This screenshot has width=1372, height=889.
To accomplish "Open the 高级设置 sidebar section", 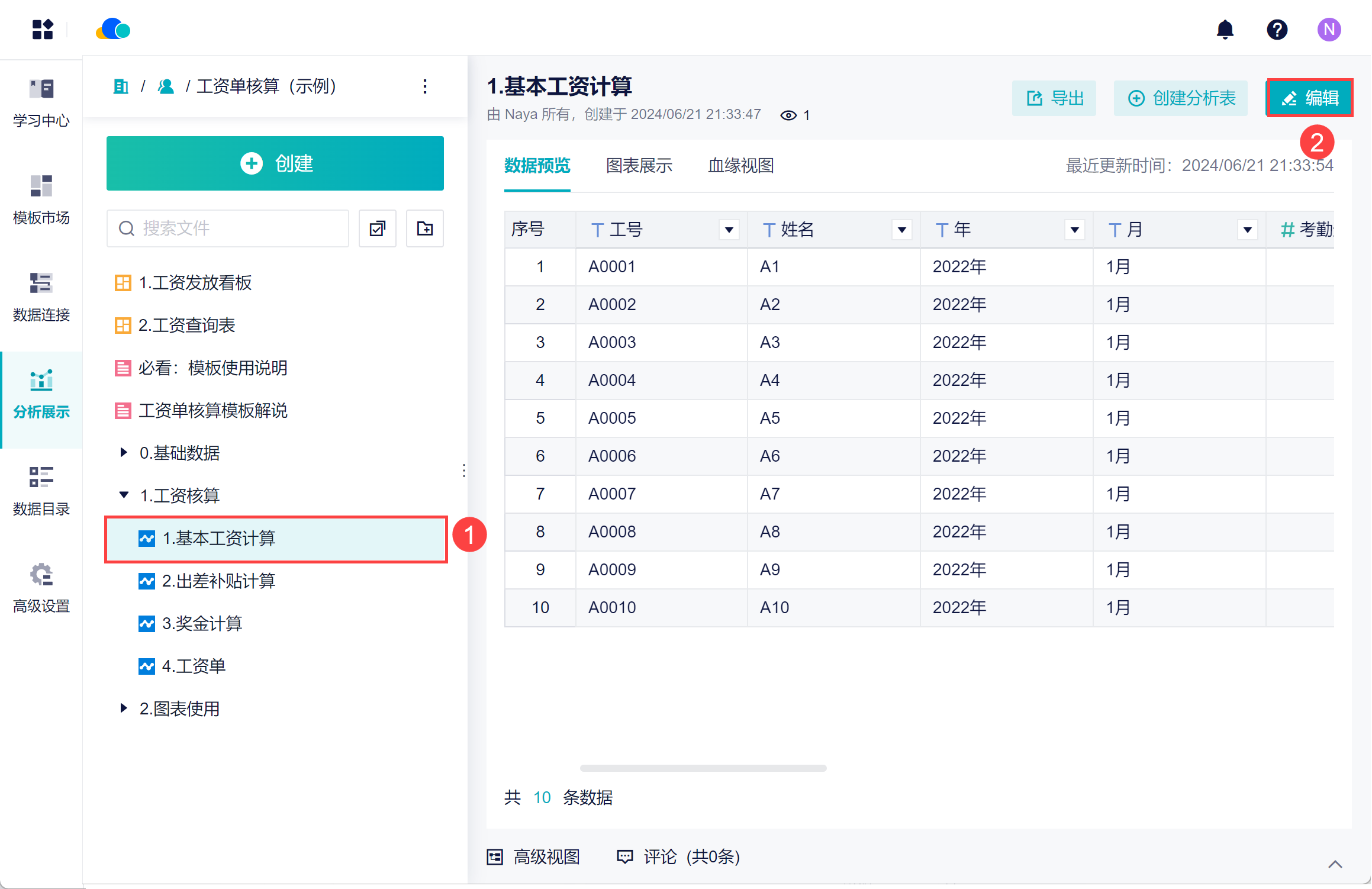I will pos(41,588).
